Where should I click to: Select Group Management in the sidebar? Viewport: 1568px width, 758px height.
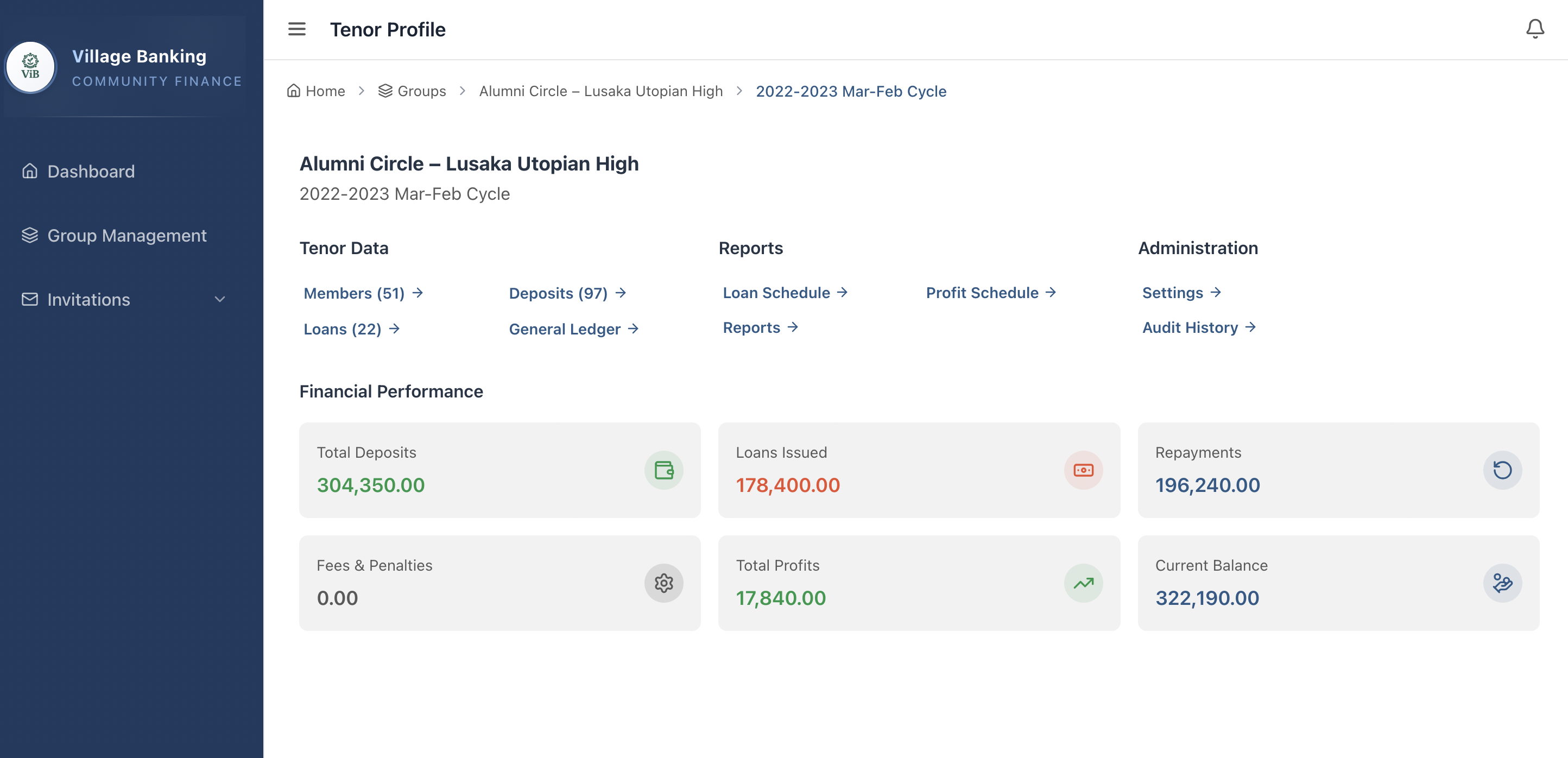click(127, 236)
